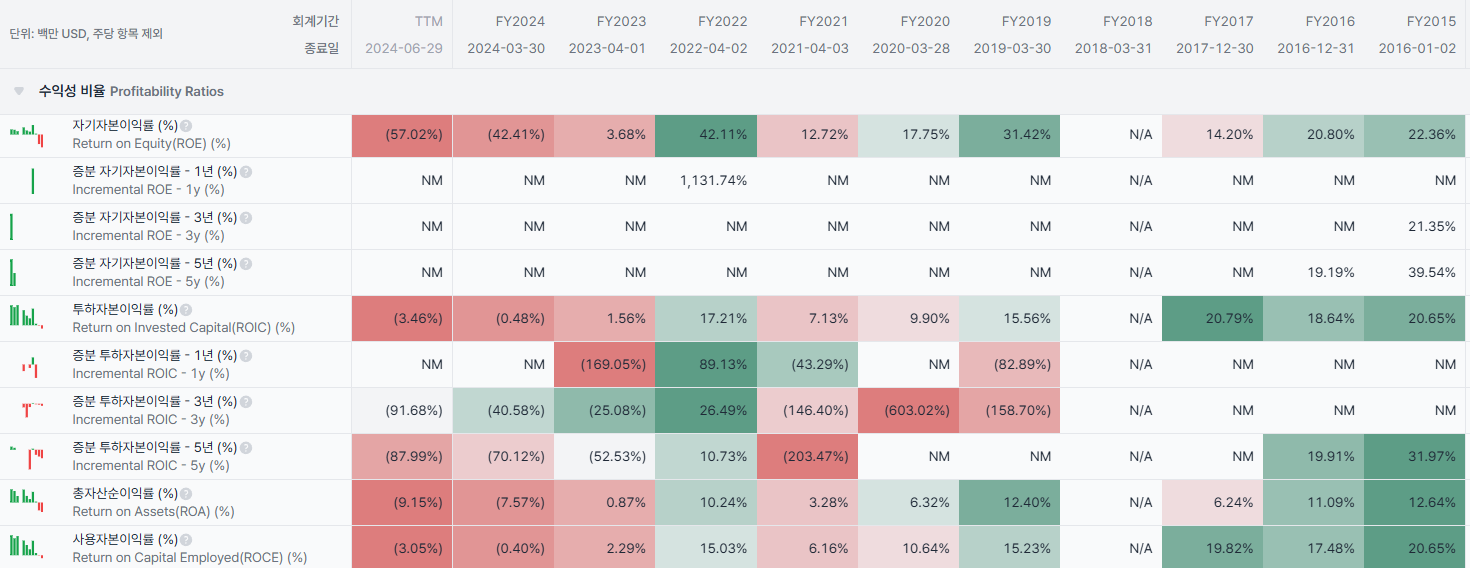Click help icon beside Incremental ROIC 1y
Screen dimensions: 1470x568
pyautogui.click(x=246, y=356)
